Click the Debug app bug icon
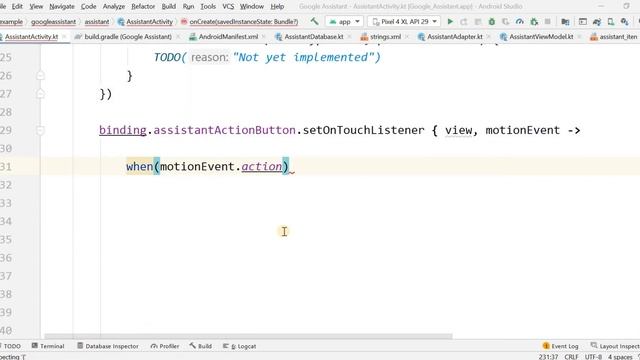 click(491, 21)
